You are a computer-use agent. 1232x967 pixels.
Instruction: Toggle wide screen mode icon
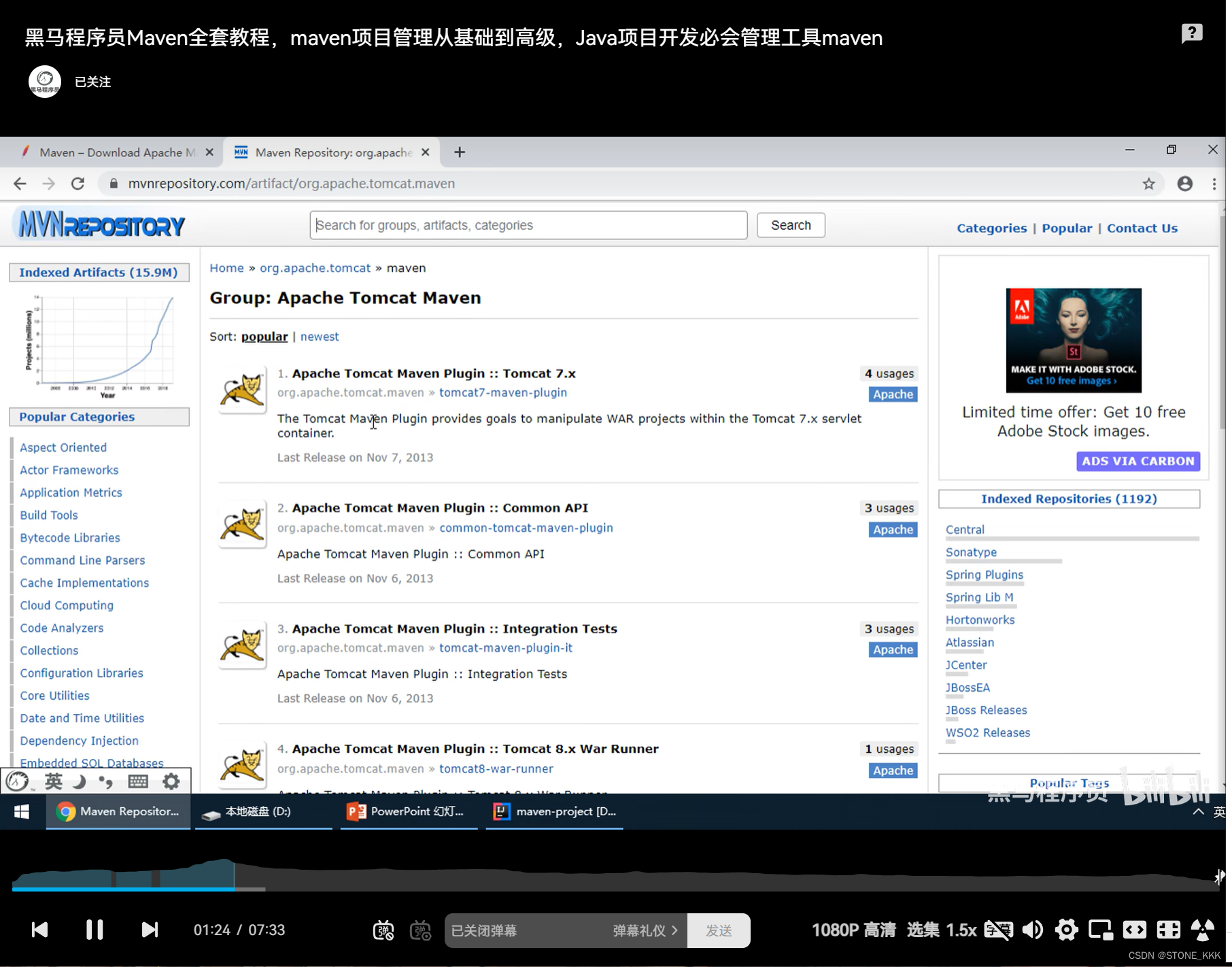coord(1134,930)
